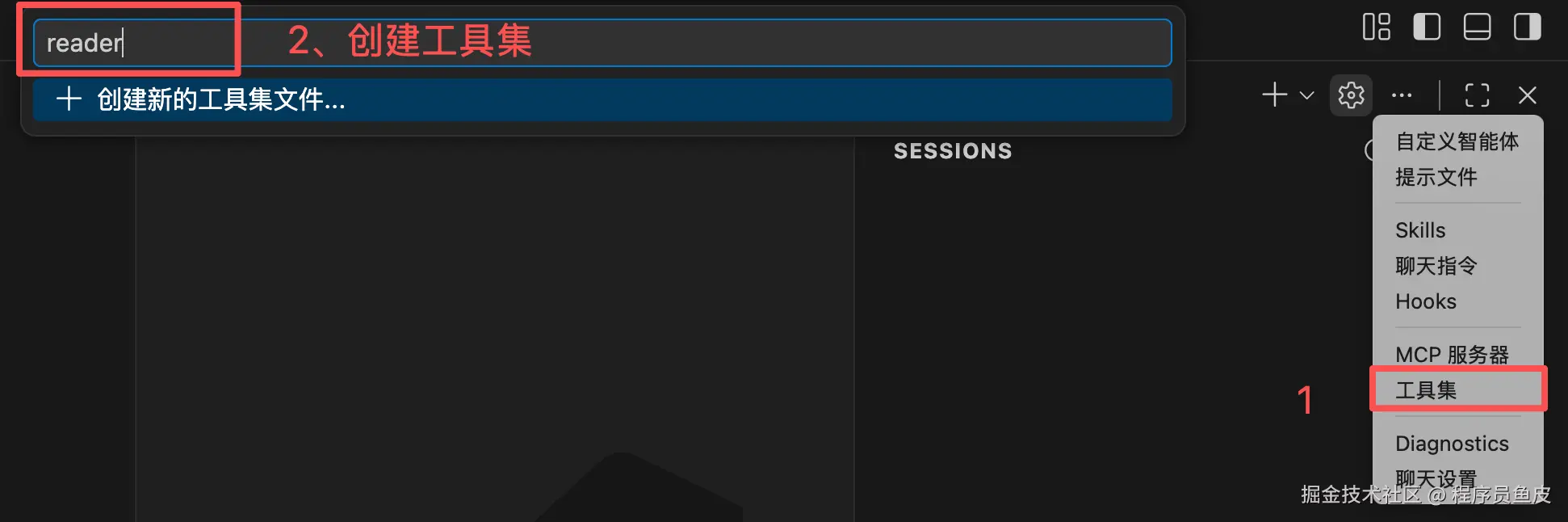Toggle the bottom panel visibility
The height and width of the screenshot is (522, 1568).
point(1477,27)
